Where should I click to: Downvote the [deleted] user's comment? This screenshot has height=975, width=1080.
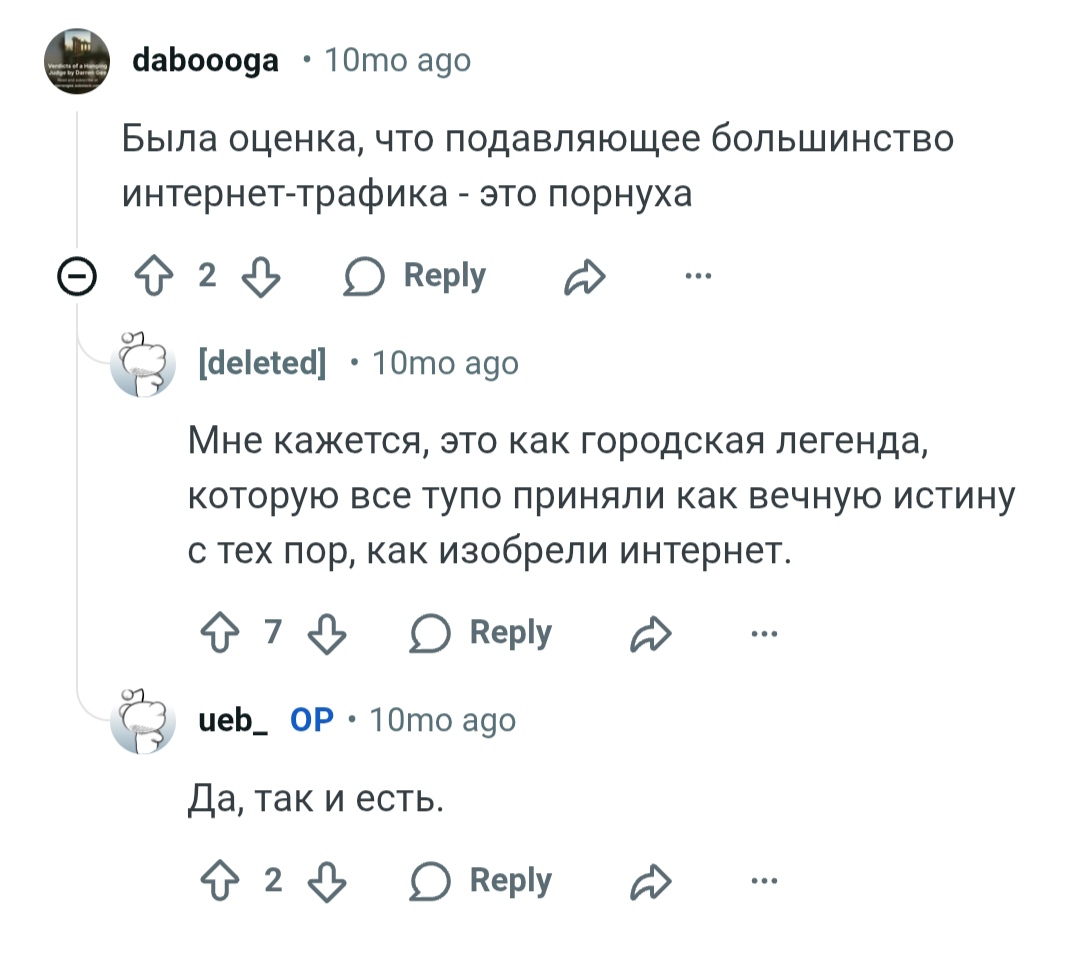click(x=325, y=634)
